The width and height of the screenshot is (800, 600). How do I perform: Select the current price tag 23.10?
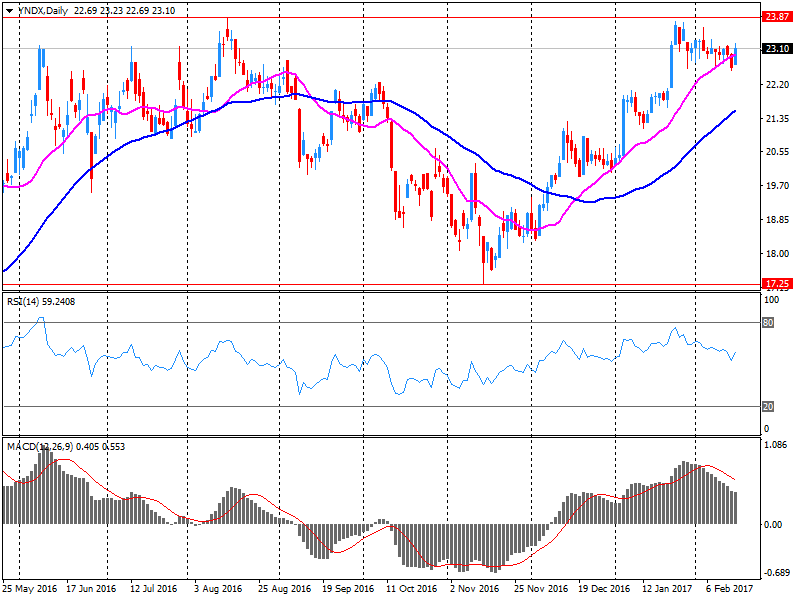777,48
